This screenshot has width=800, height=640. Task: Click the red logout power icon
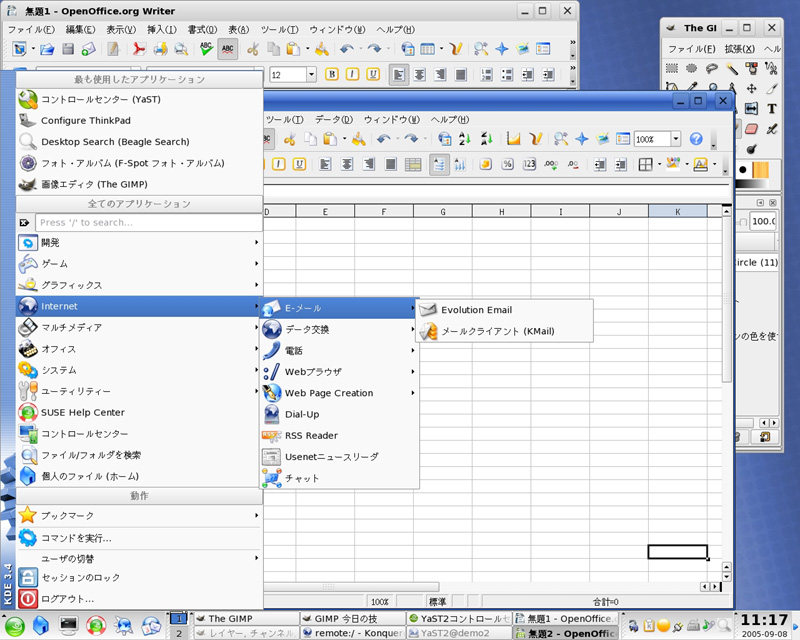(28, 599)
